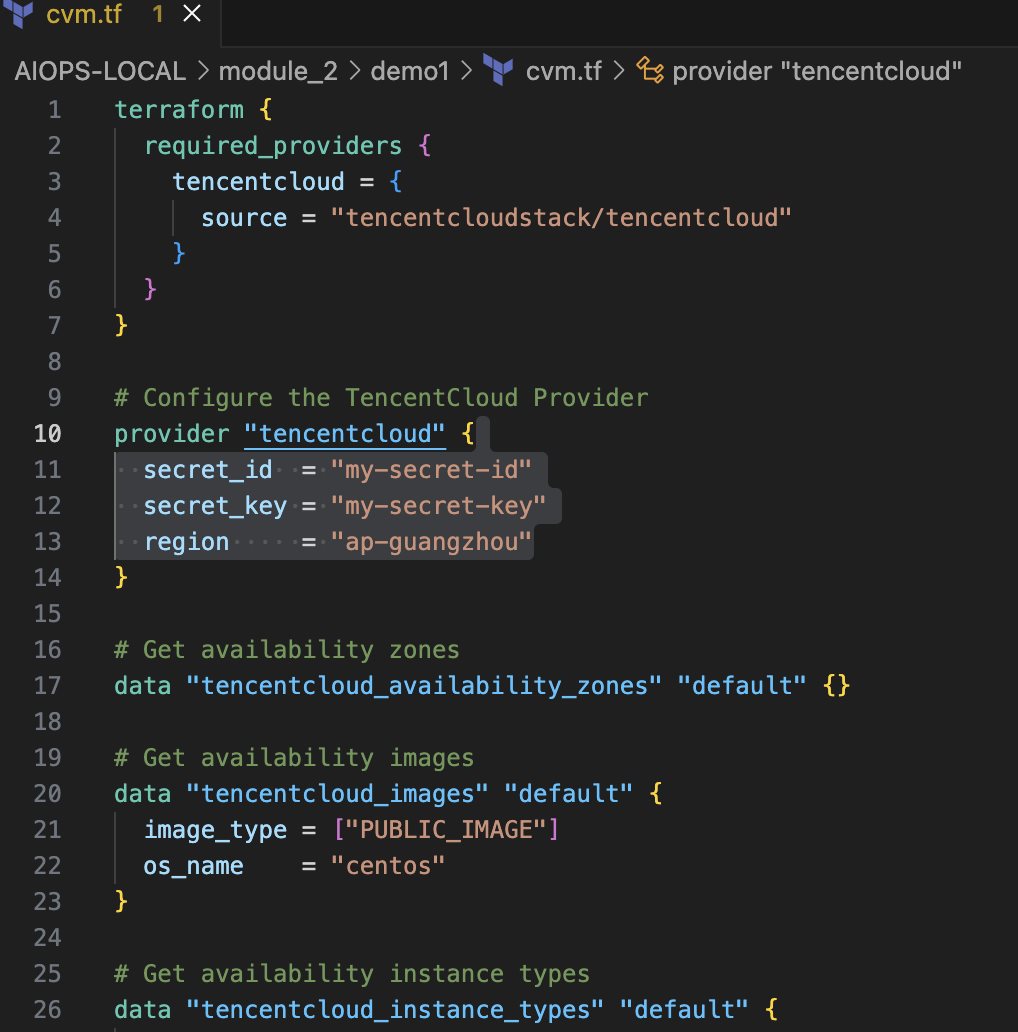Click the terraform keyword on line 1
Viewport: 1018px width, 1032px height.
(x=179, y=110)
